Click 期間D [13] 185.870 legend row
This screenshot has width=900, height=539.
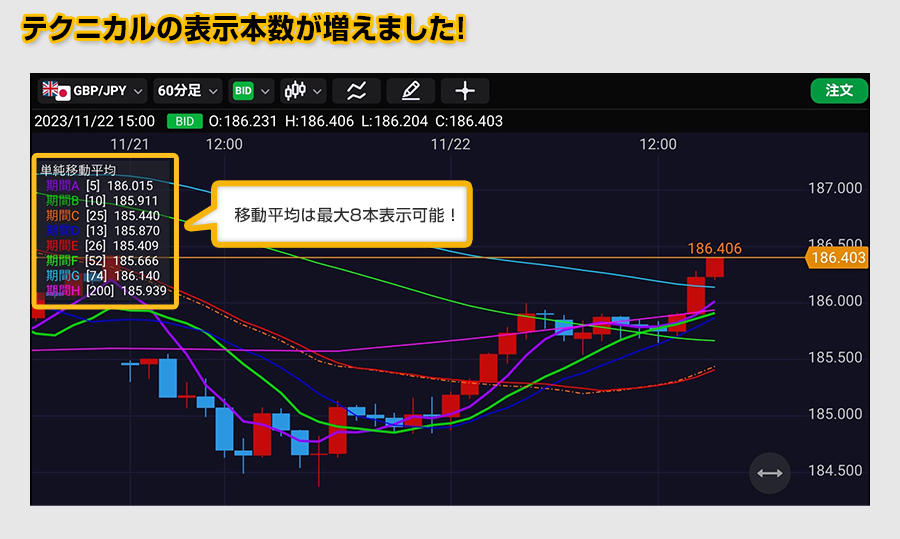point(103,230)
